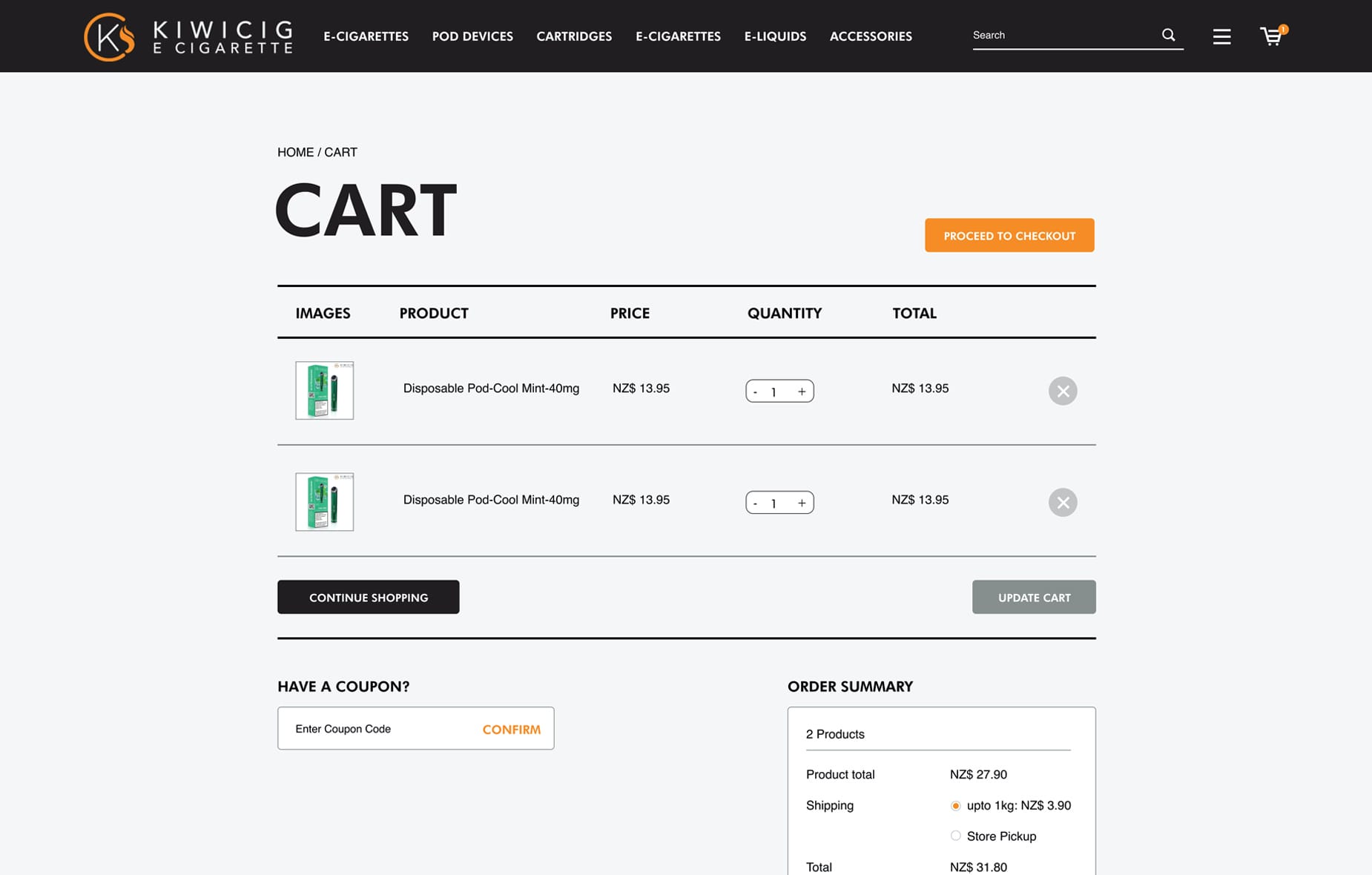Open first product thumbnail image

[324, 391]
